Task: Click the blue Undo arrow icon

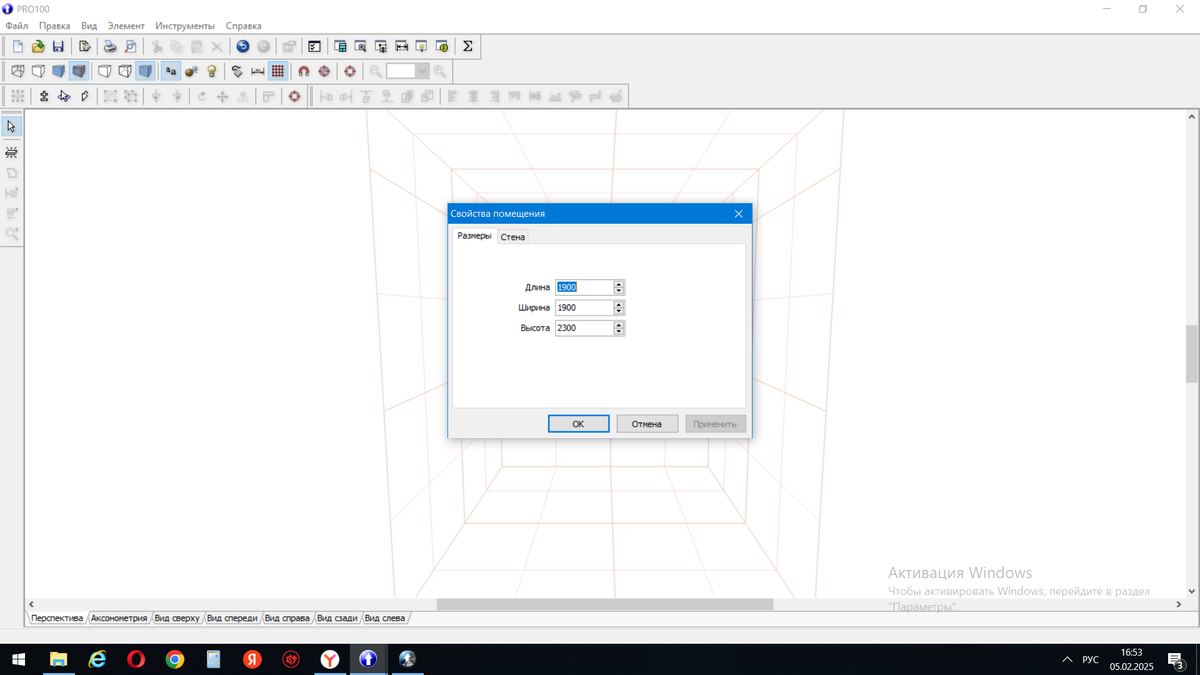Action: 243,46
